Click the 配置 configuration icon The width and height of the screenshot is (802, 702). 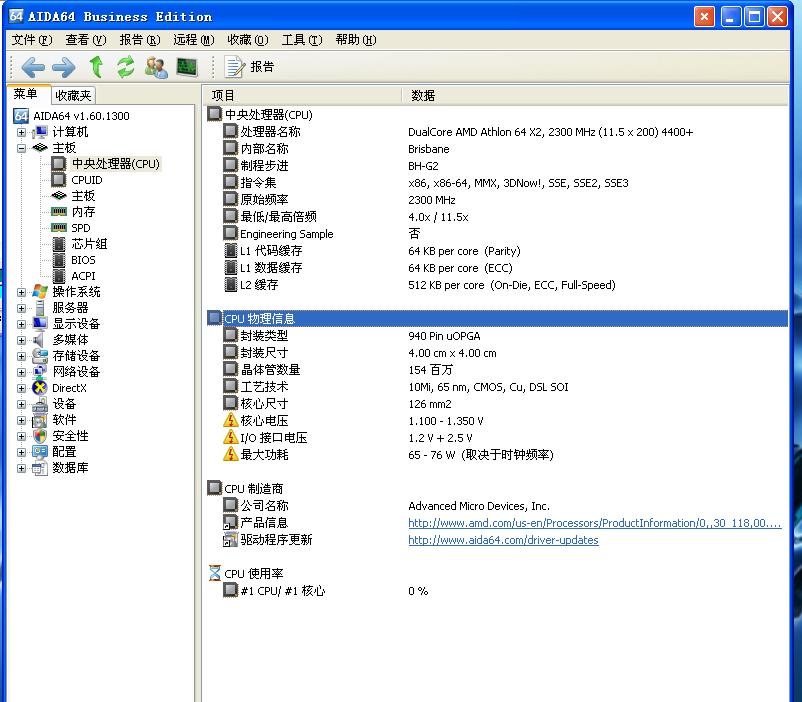(x=40, y=452)
